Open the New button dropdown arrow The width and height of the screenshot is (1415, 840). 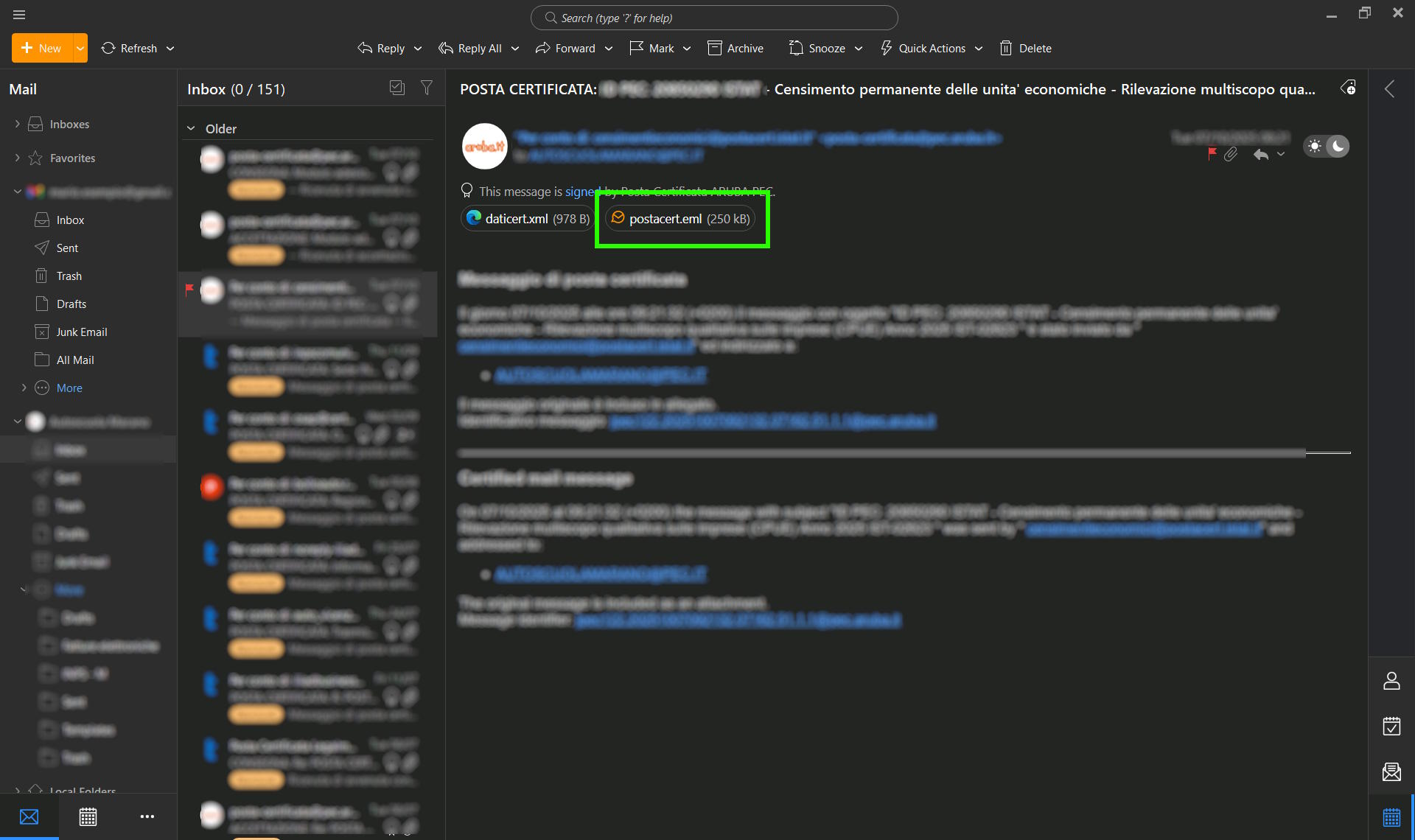coord(80,48)
